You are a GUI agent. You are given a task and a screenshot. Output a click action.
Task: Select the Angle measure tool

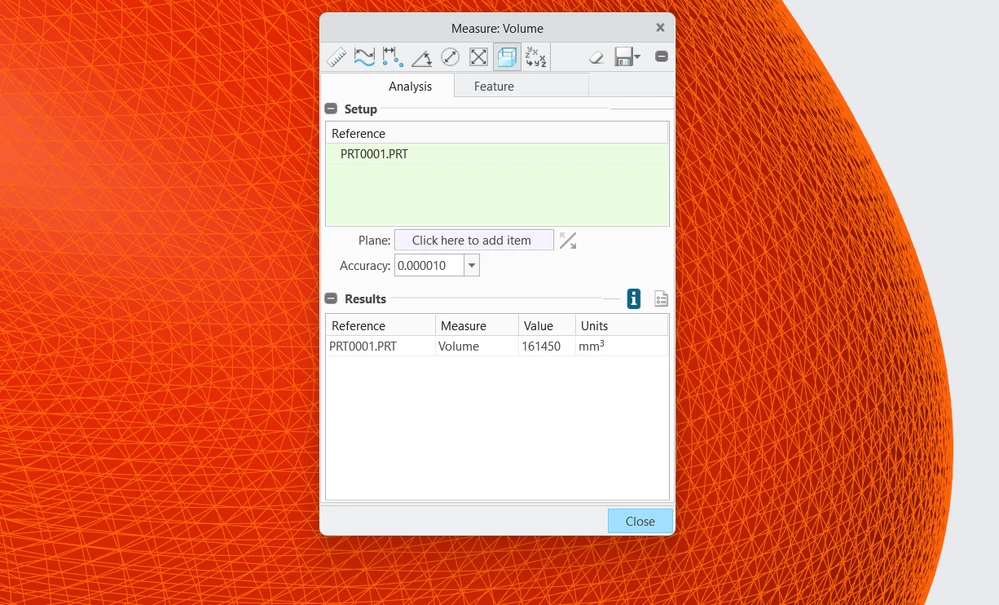pos(421,57)
